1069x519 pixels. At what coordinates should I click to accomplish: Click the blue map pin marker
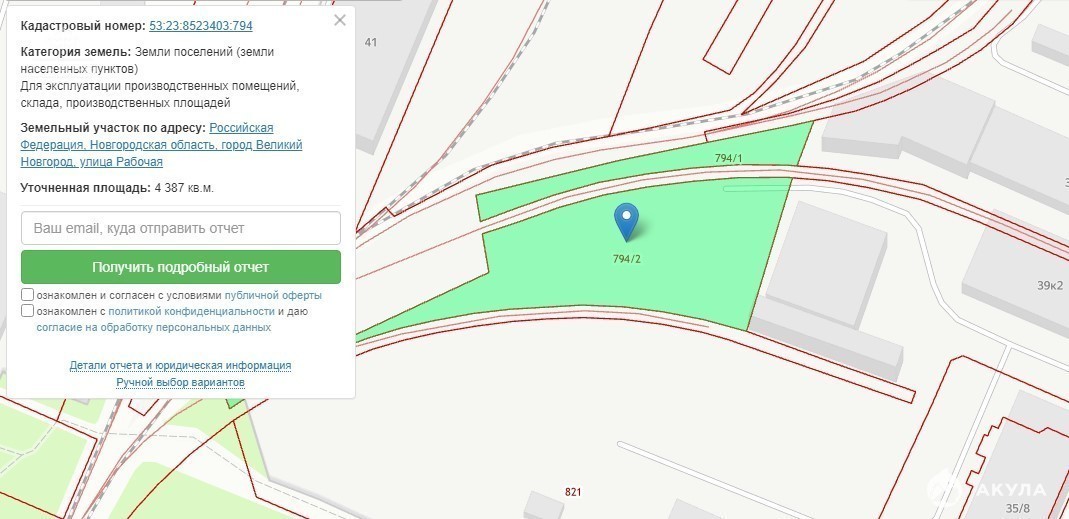626,222
